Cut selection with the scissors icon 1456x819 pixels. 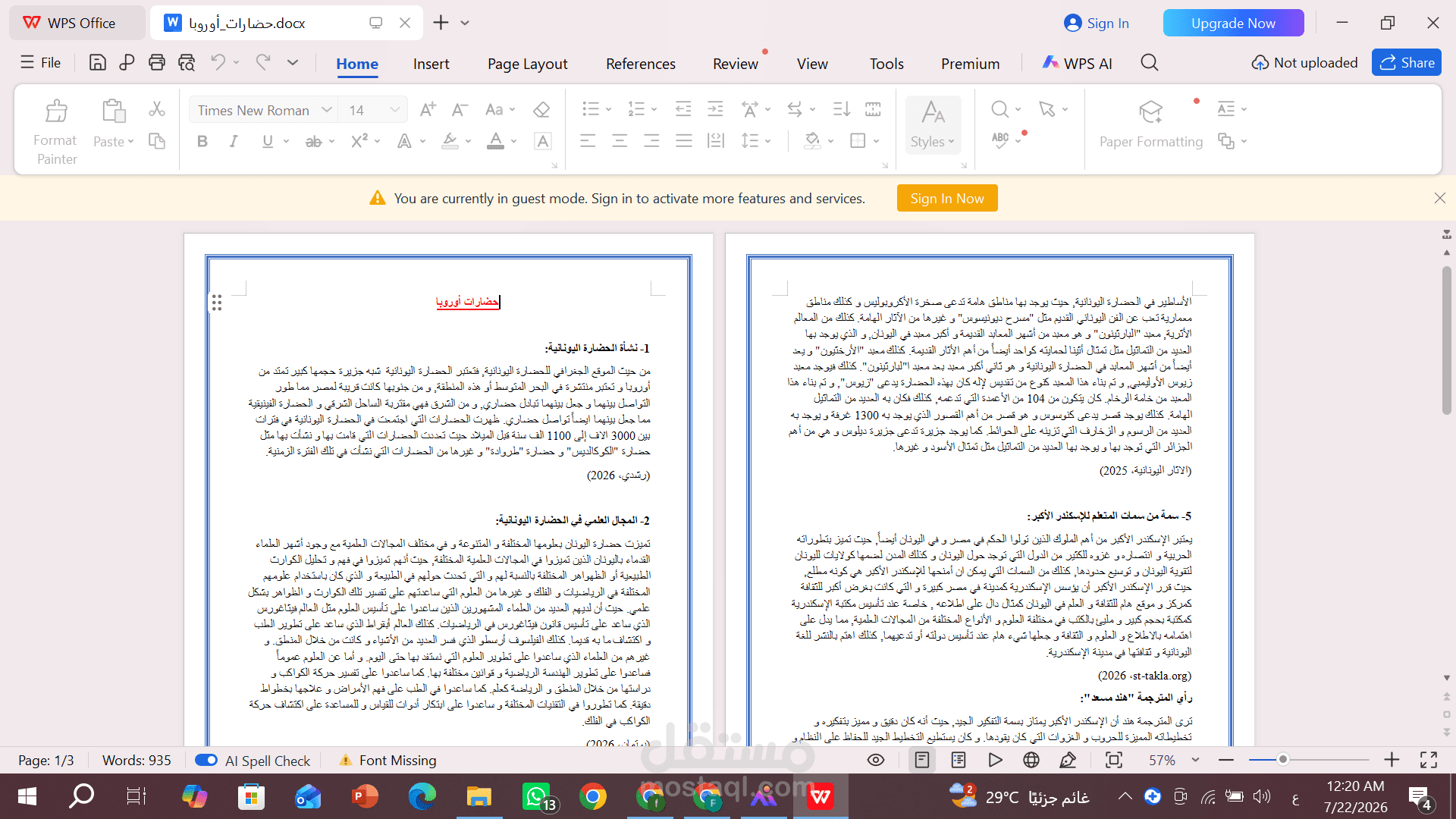pyautogui.click(x=157, y=109)
